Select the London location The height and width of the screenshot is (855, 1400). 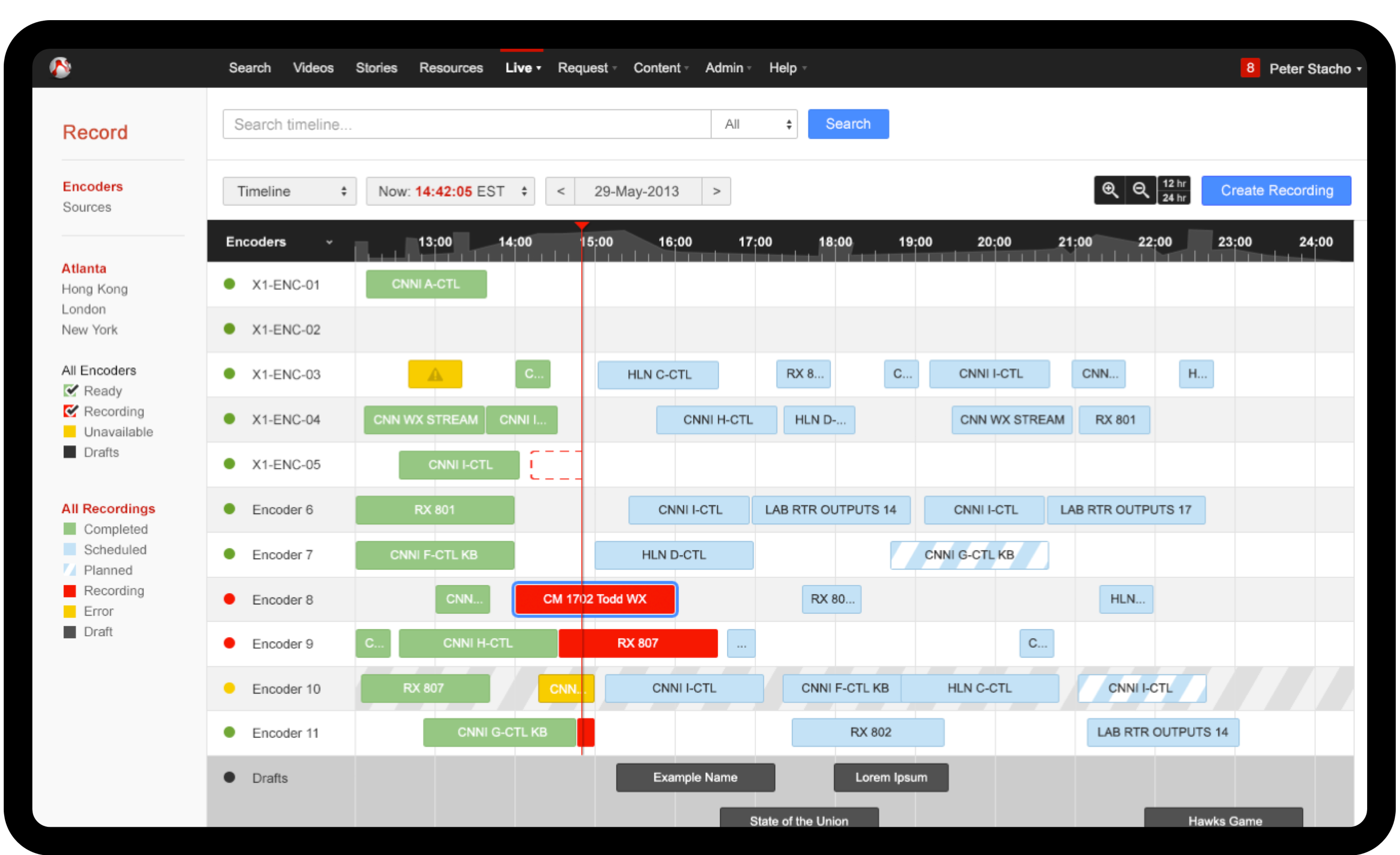click(84, 309)
